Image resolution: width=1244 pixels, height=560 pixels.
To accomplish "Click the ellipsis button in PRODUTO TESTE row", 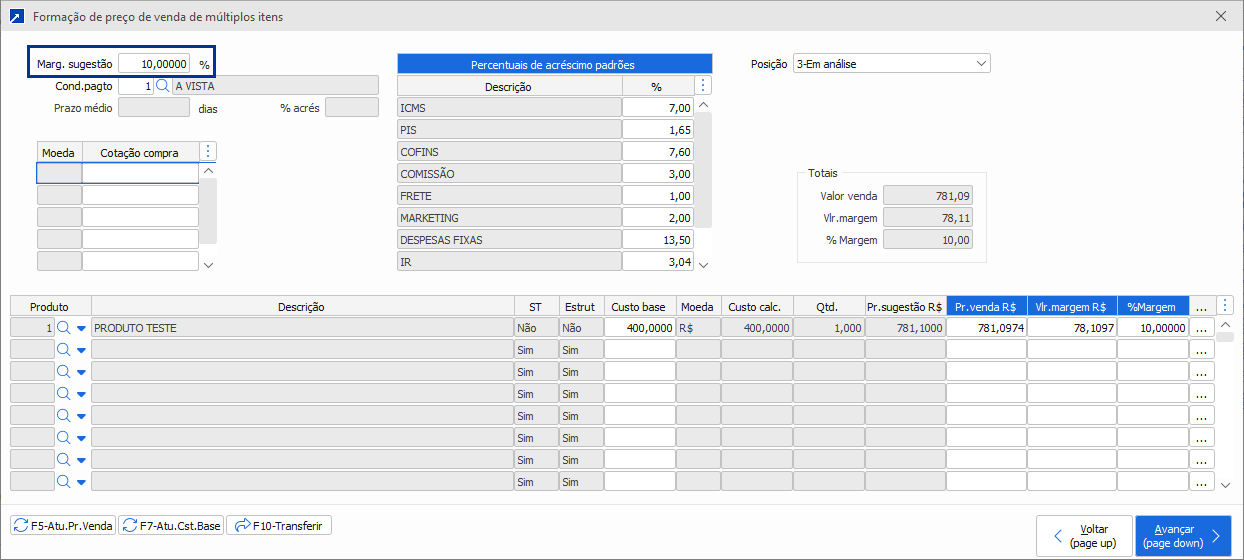I will coord(1201,328).
